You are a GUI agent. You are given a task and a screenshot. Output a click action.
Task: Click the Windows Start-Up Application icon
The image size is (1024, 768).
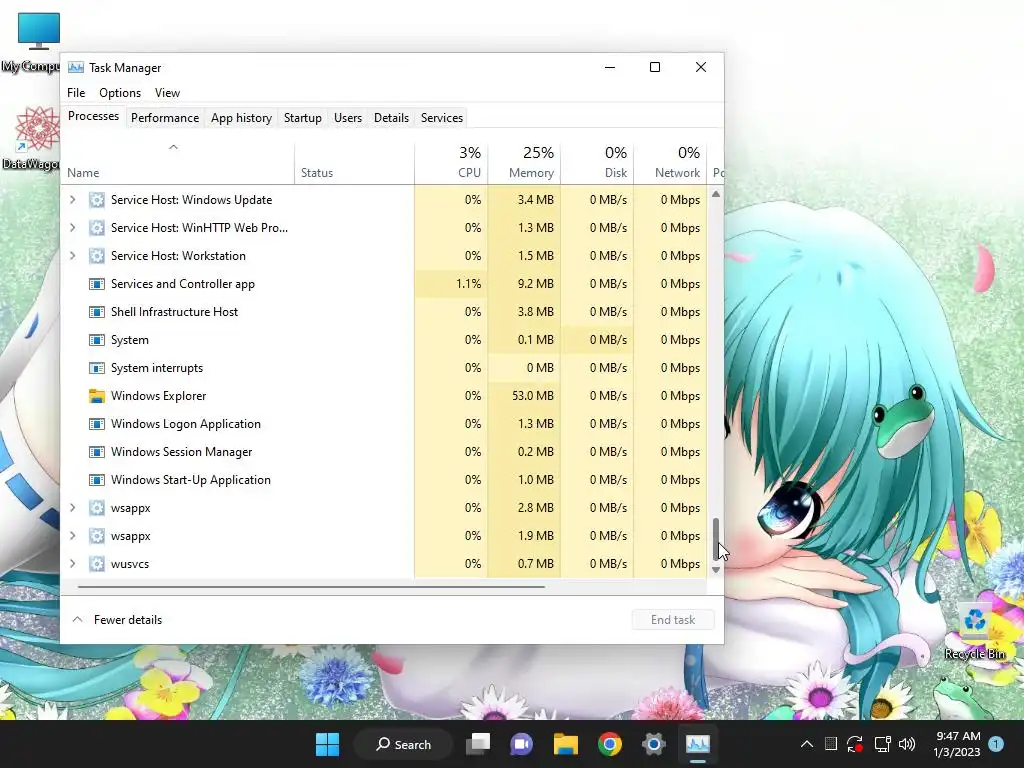tap(97, 480)
